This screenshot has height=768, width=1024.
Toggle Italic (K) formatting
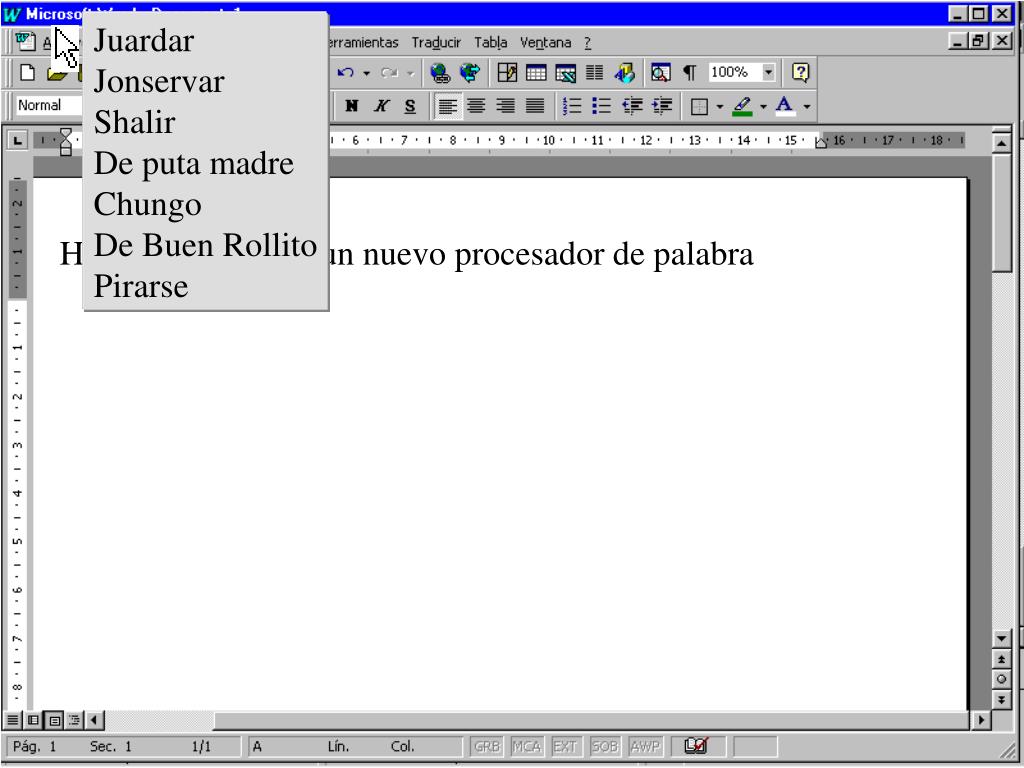[x=381, y=106]
